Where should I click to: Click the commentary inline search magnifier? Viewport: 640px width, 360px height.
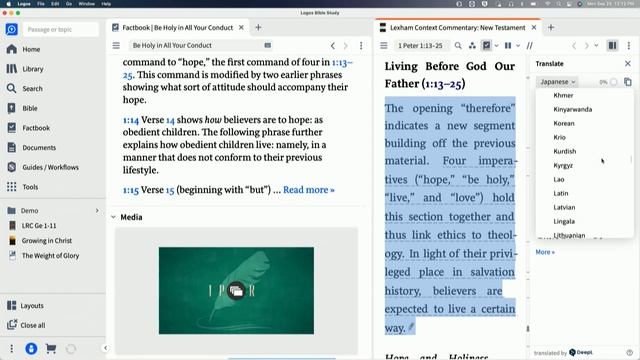pyautogui.click(x=458, y=45)
